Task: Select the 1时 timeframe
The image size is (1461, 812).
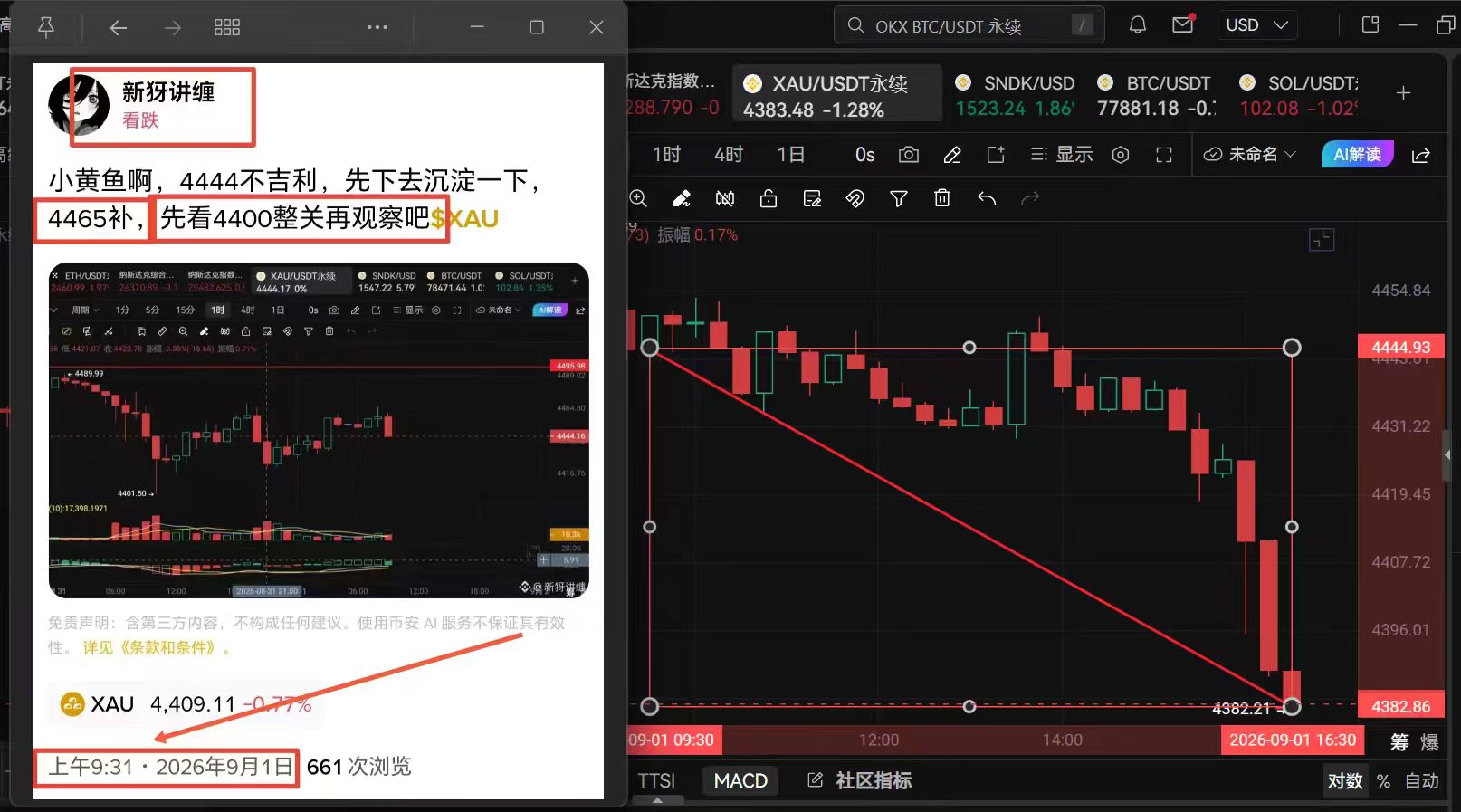Action: 666,155
